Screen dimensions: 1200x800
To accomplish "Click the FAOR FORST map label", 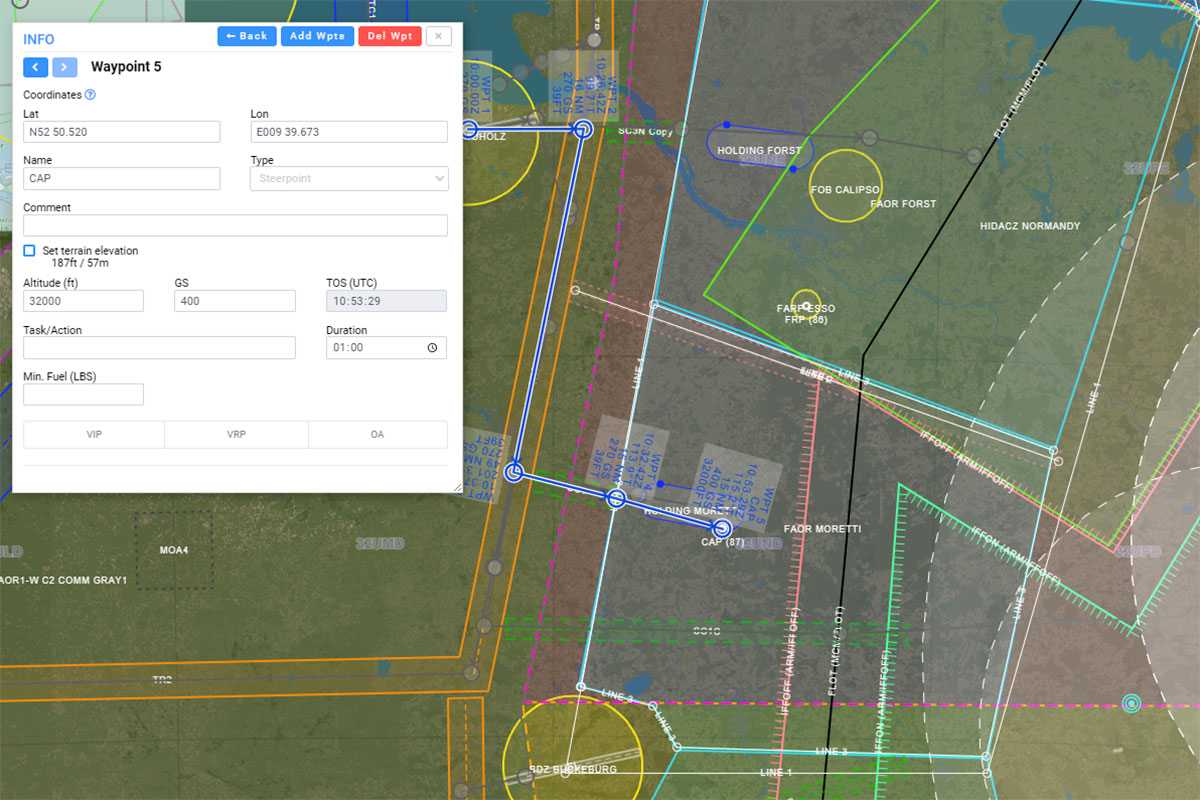I will pos(903,204).
